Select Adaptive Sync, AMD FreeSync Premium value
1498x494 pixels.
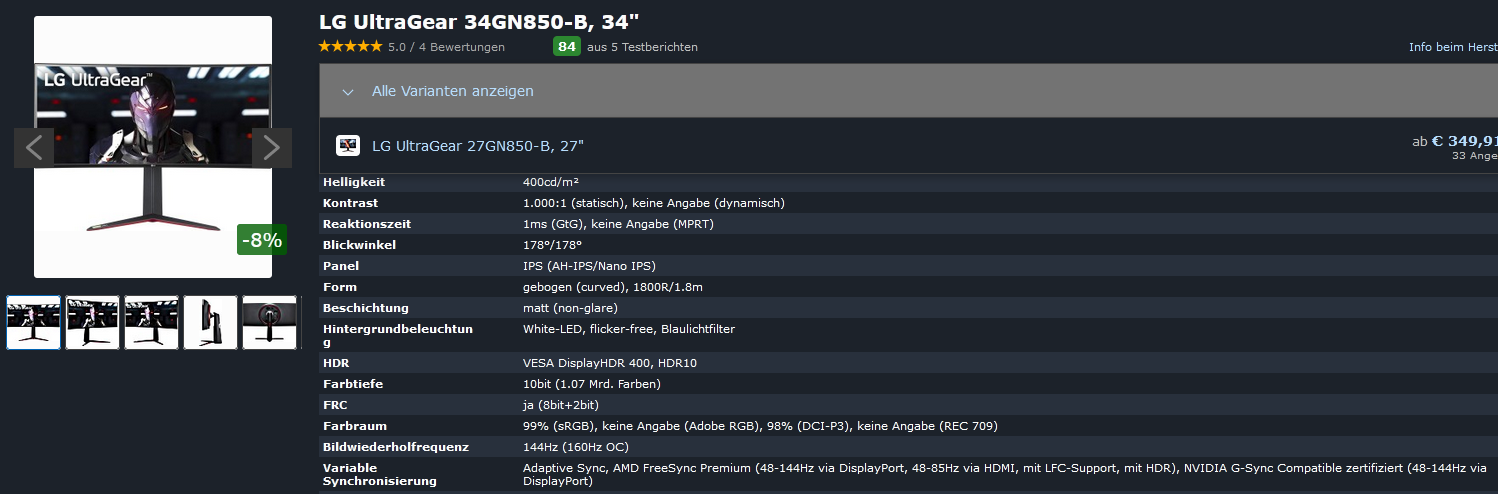[1004, 474]
